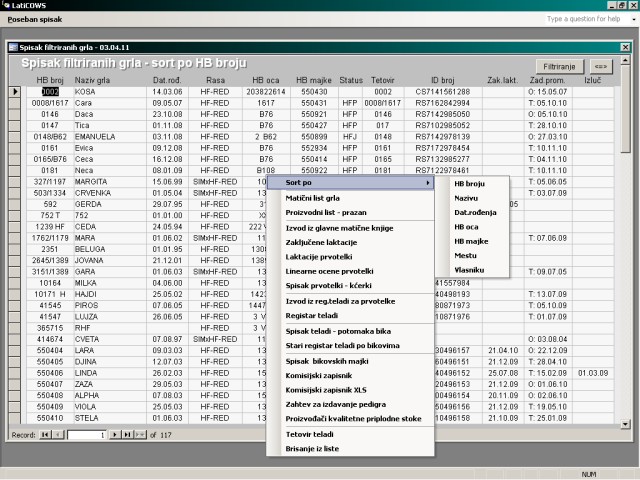Viewport: 640px width, 480px height.
Task: Click Komisijski zapisnik XLS entry
Action: [x=325, y=389]
